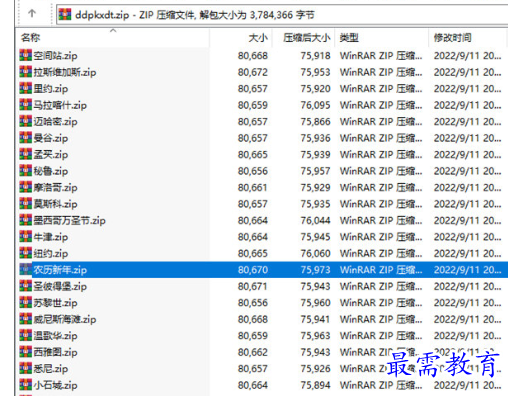Select file name 悉尼.zip
The width and height of the screenshot is (508, 396).
[x=51, y=369]
